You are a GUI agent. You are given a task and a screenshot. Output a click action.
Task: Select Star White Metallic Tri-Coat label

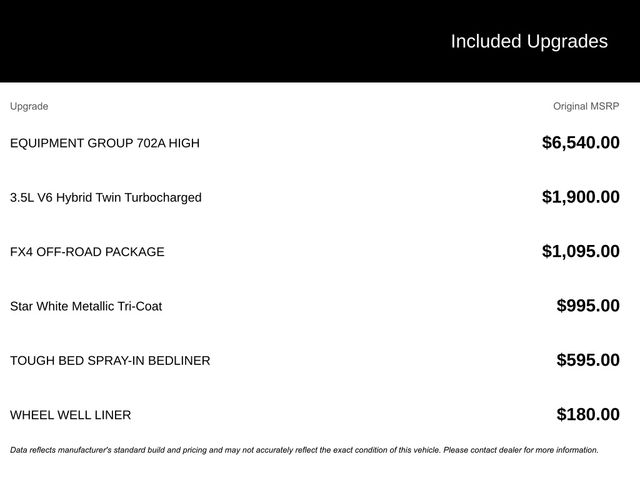coord(86,306)
